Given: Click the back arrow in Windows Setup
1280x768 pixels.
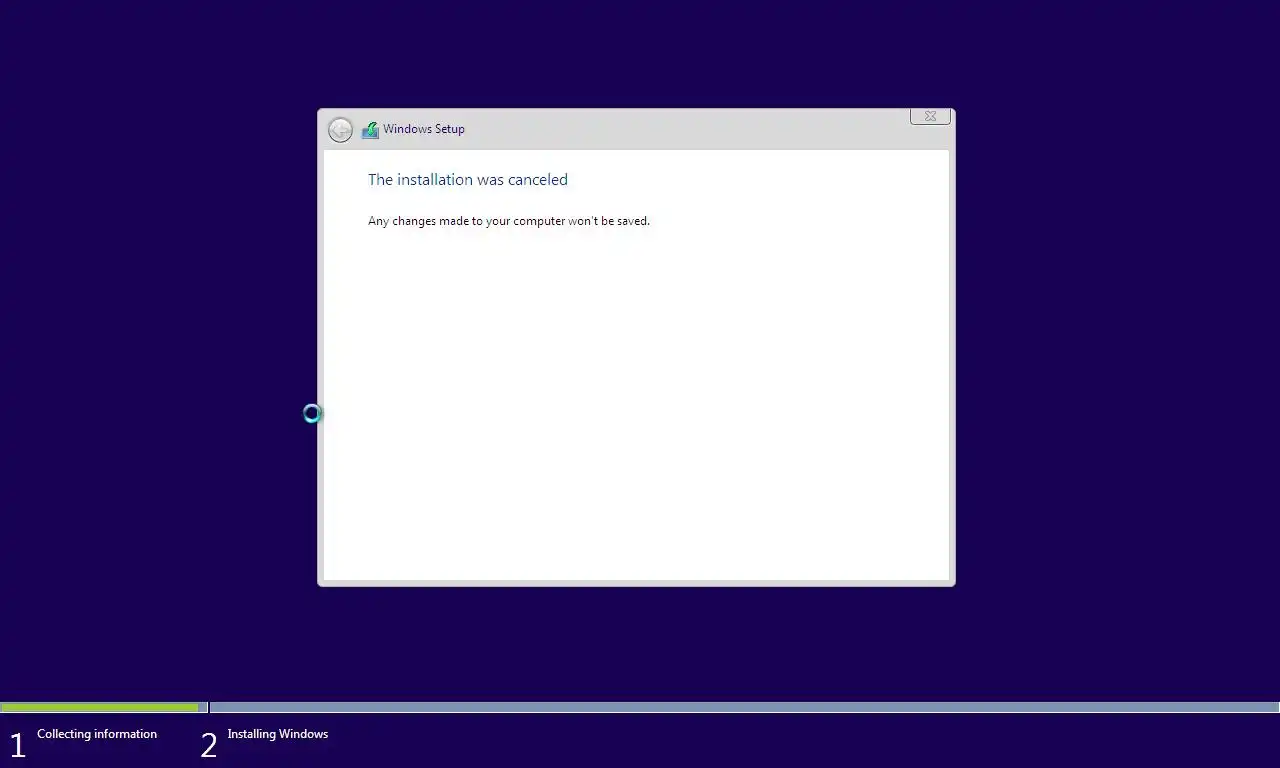Looking at the screenshot, I should click(x=340, y=130).
